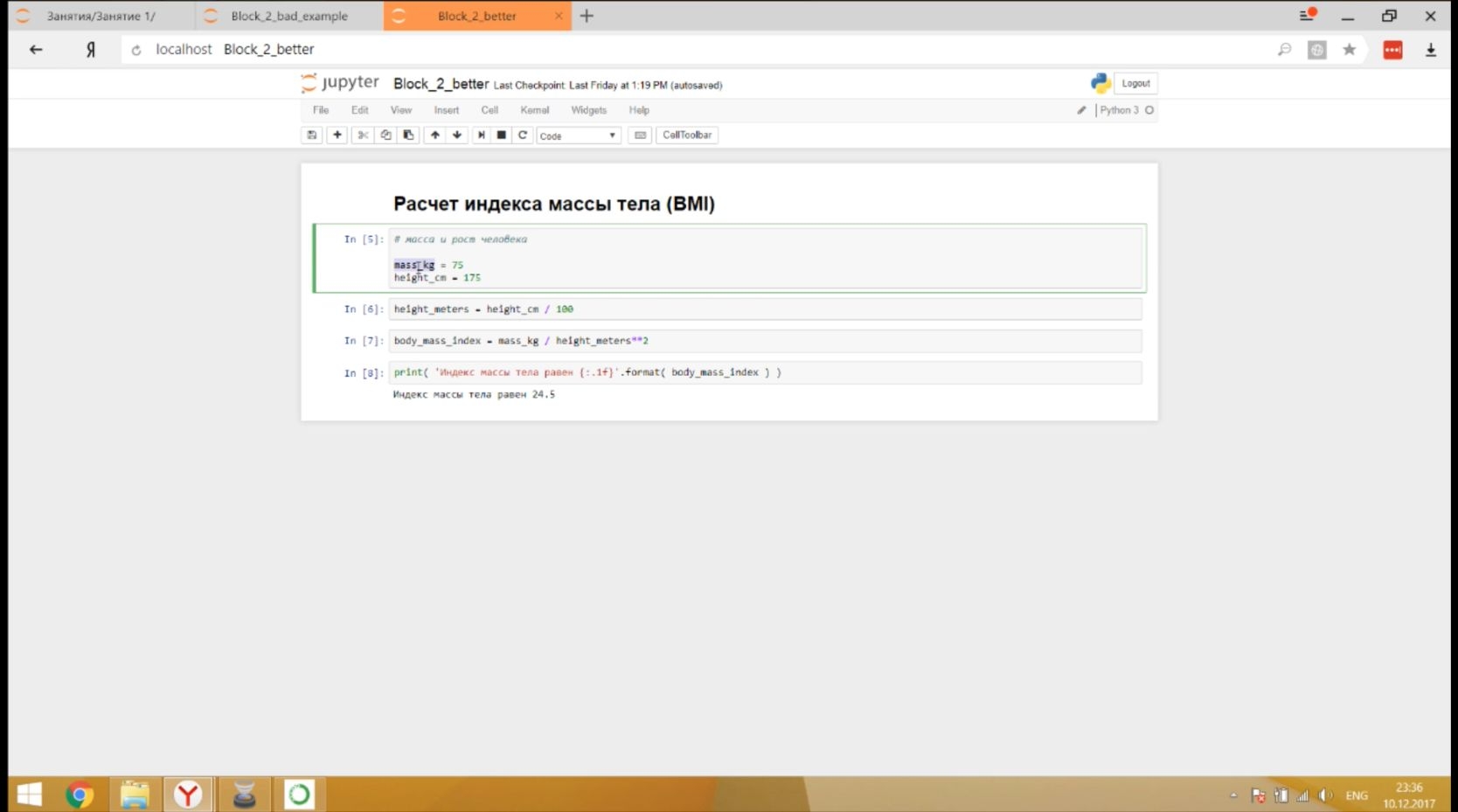The width and height of the screenshot is (1458, 812).
Task: Open the Cell menu
Action: (x=489, y=110)
